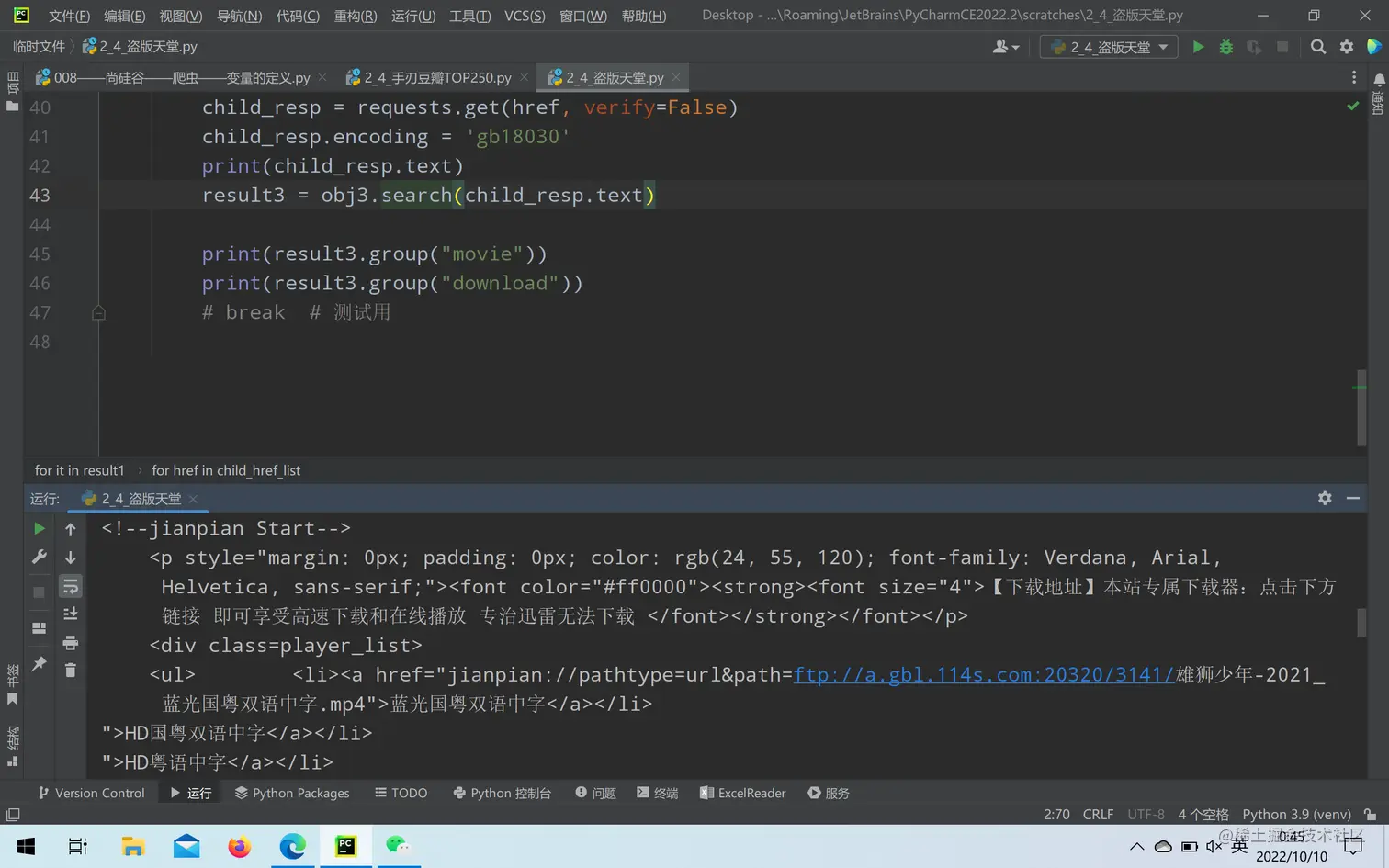This screenshot has width=1389, height=868.
Task: Open the VCS(S) menu
Action: point(525,16)
